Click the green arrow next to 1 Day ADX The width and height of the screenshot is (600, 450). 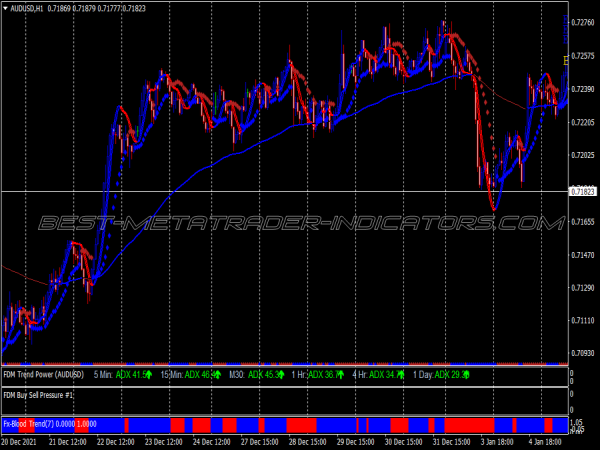(466, 375)
